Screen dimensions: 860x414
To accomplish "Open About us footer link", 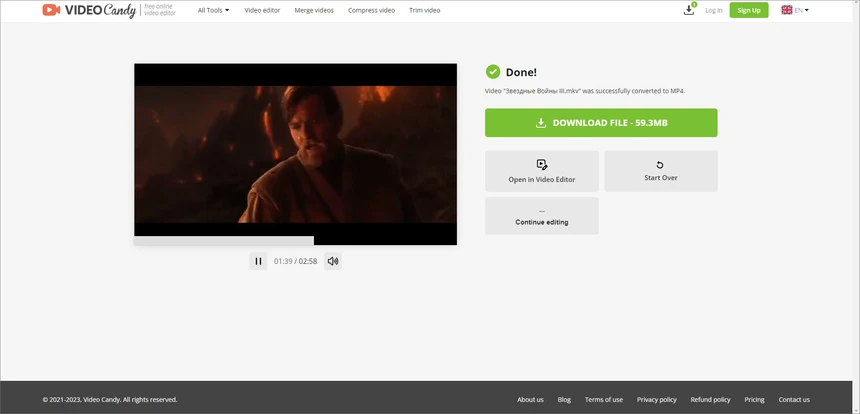I will click(530, 400).
